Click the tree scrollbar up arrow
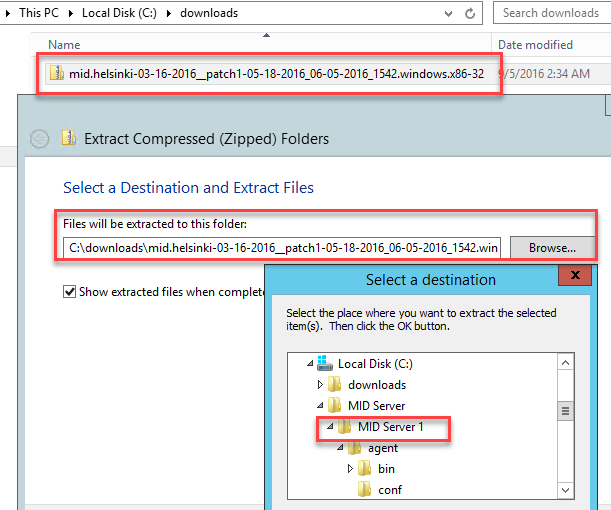 tap(565, 363)
